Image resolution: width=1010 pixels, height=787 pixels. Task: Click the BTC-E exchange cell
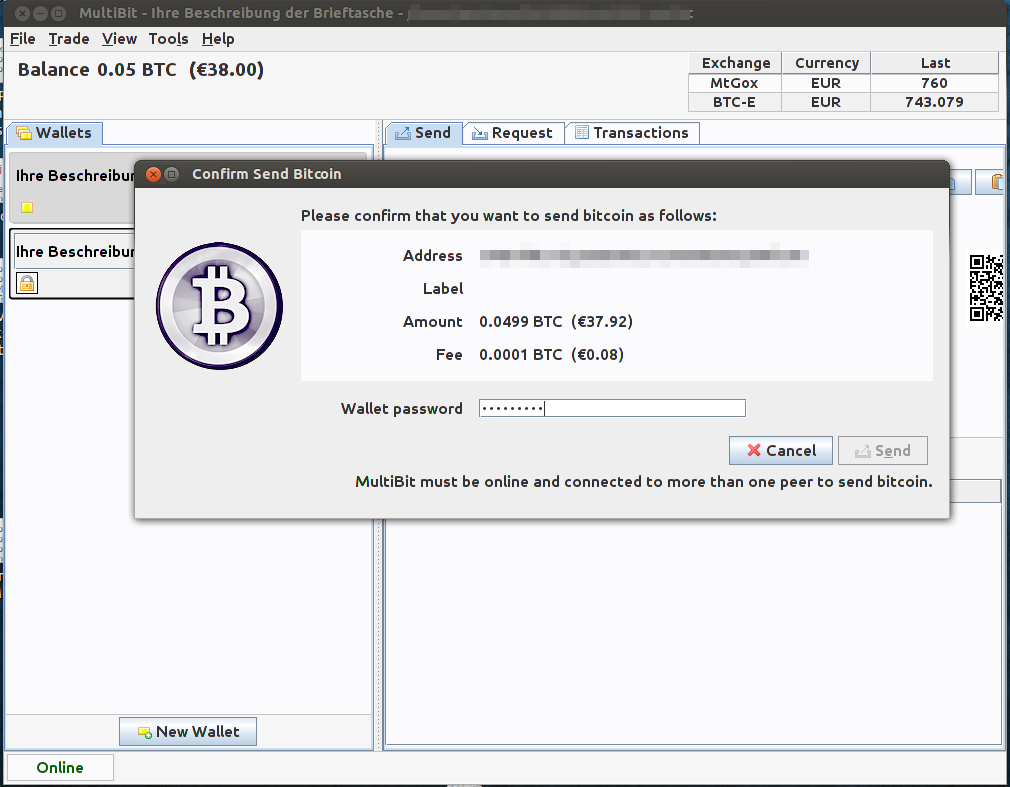tap(735, 102)
